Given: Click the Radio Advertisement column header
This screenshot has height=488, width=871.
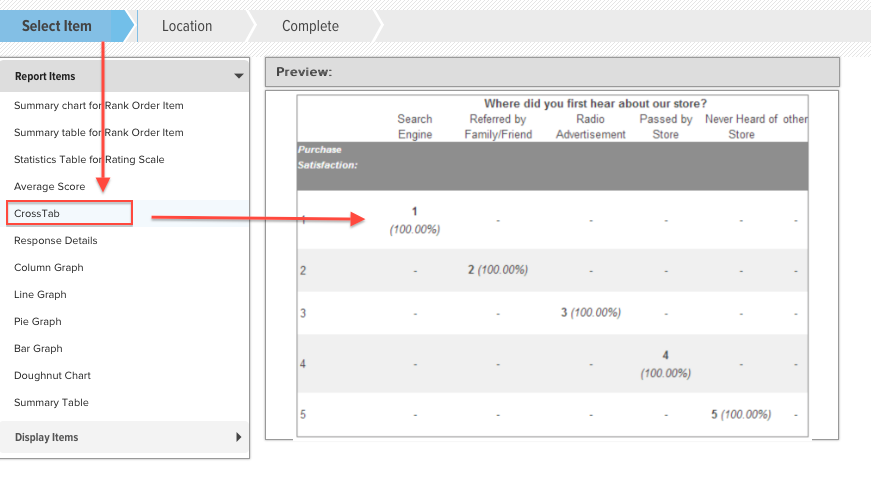Looking at the screenshot, I should point(590,127).
